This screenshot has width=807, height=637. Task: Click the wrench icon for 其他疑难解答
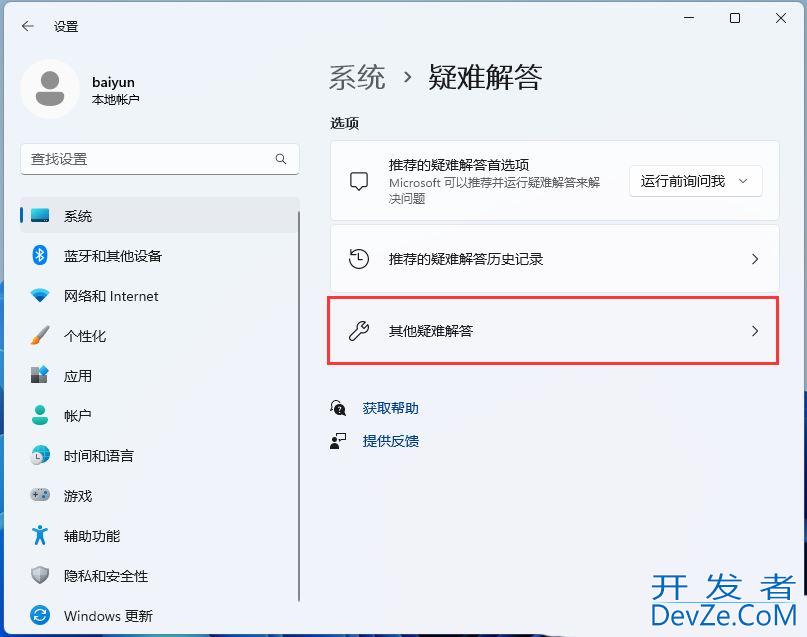click(x=359, y=331)
